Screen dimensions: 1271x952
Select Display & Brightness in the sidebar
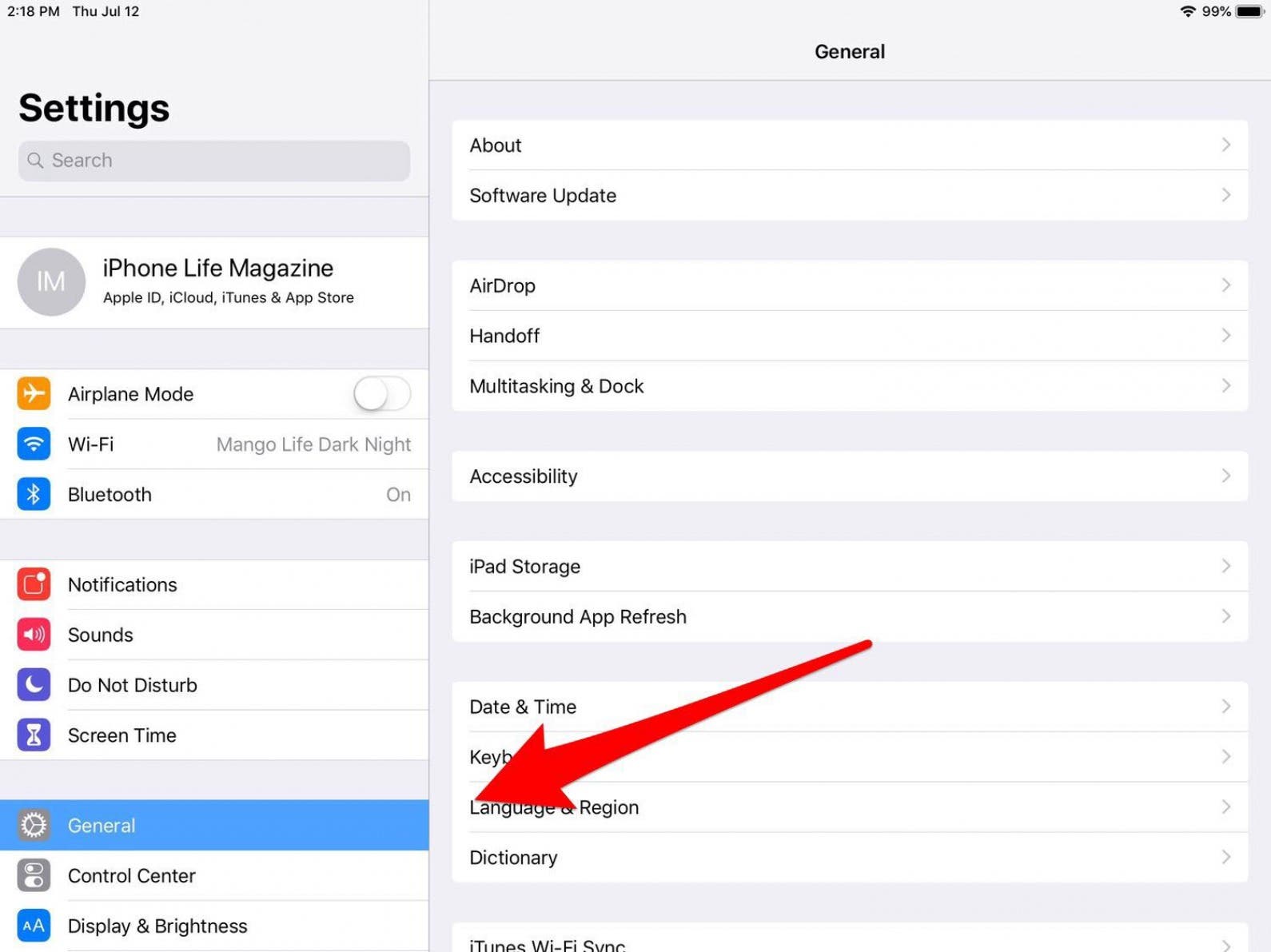[214, 926]
